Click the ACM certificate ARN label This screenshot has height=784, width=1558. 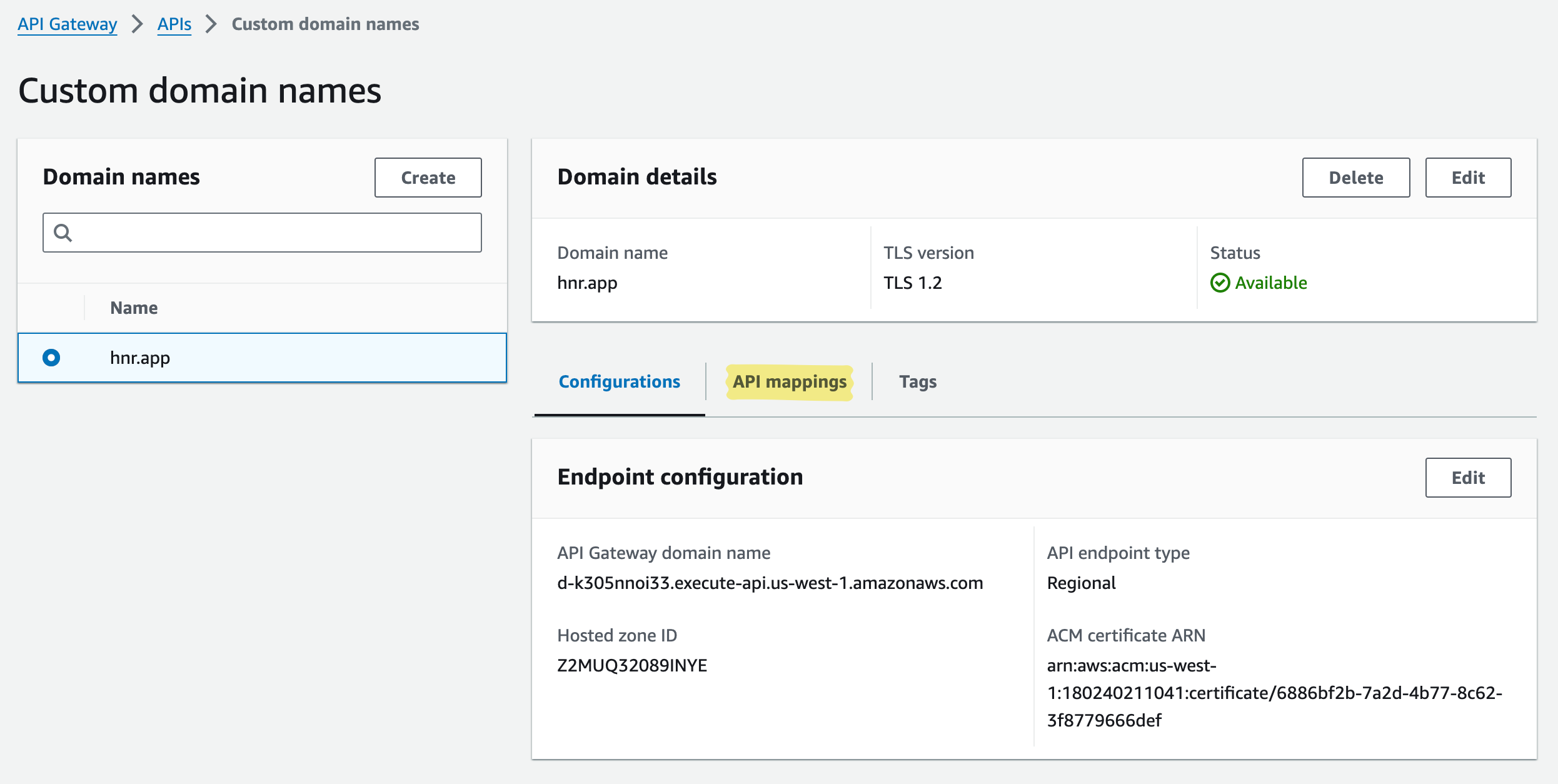pos(1127,635)
